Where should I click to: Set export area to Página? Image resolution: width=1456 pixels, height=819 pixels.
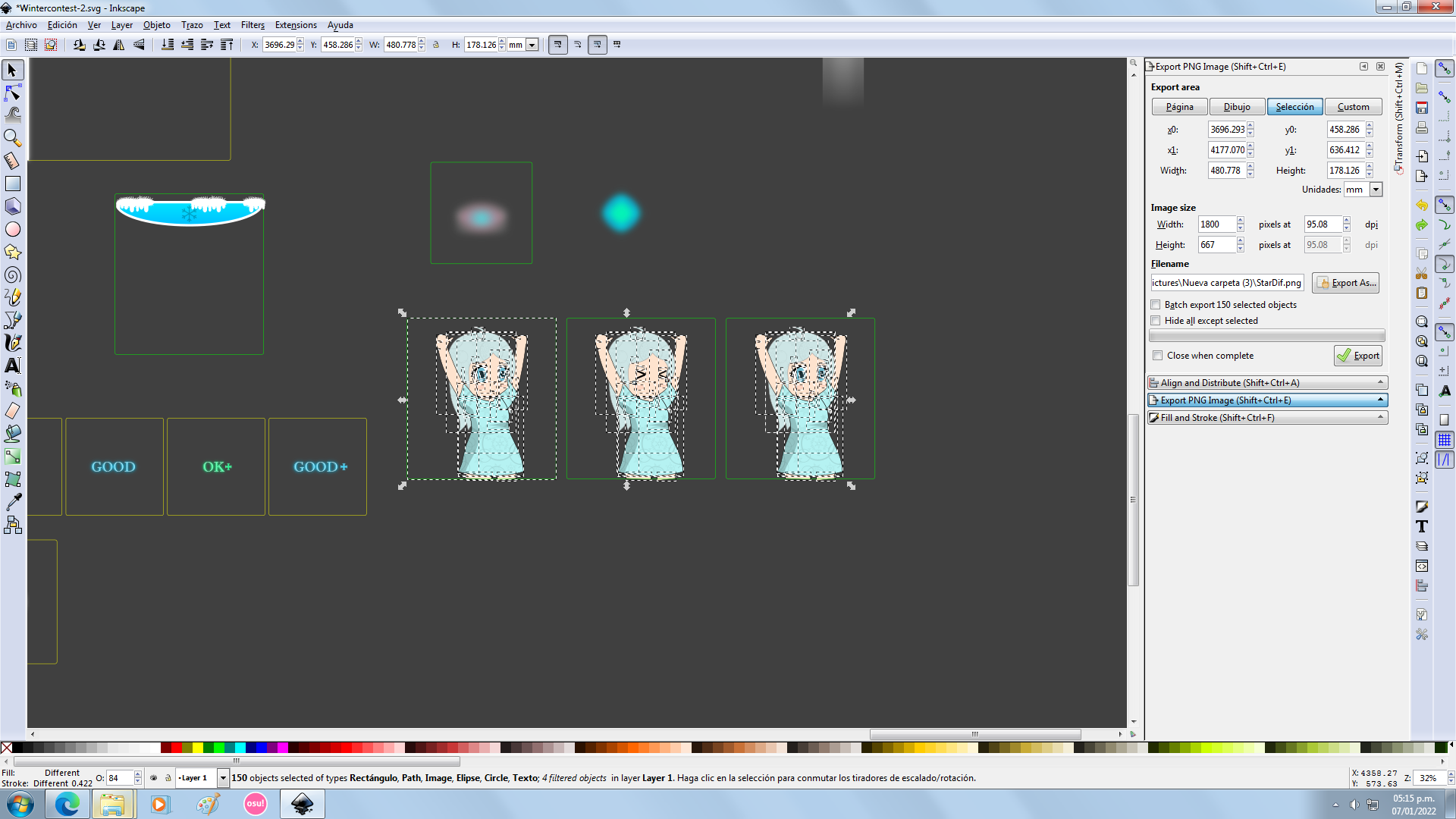click(1179, 107)
